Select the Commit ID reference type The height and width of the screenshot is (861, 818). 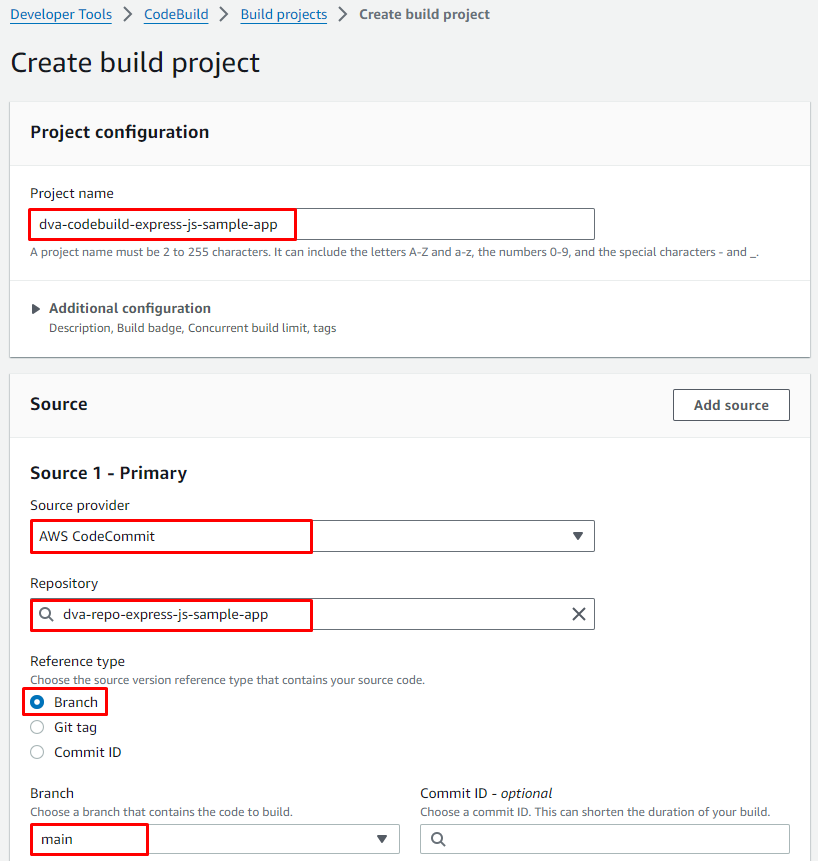(37, 752)
